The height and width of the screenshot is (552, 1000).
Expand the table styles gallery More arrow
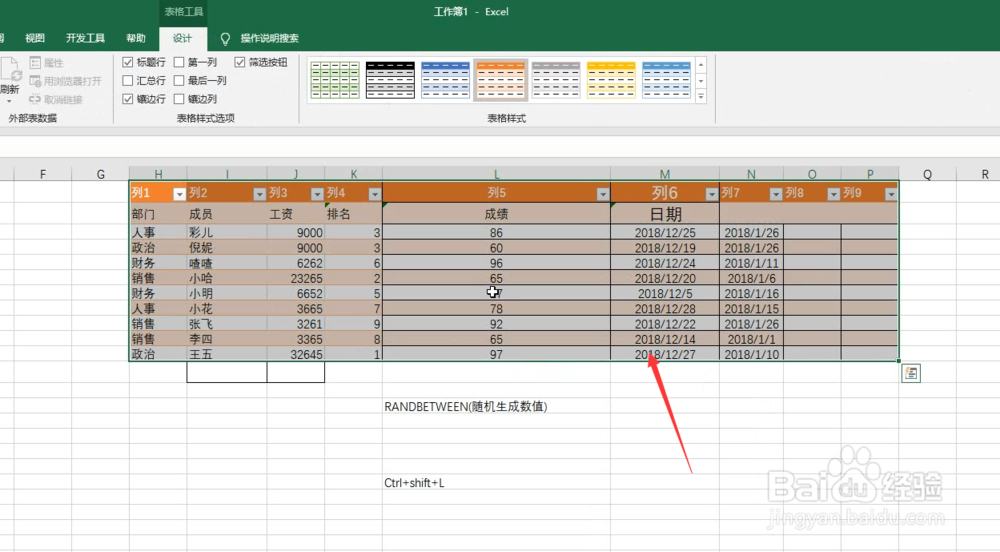tap(701, 97)
